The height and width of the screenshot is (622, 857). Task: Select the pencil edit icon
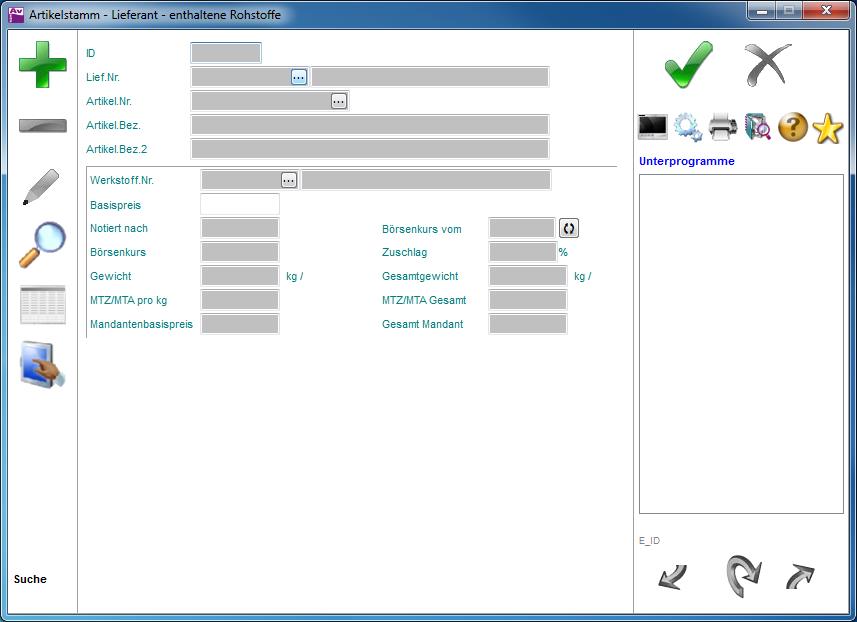41,187
